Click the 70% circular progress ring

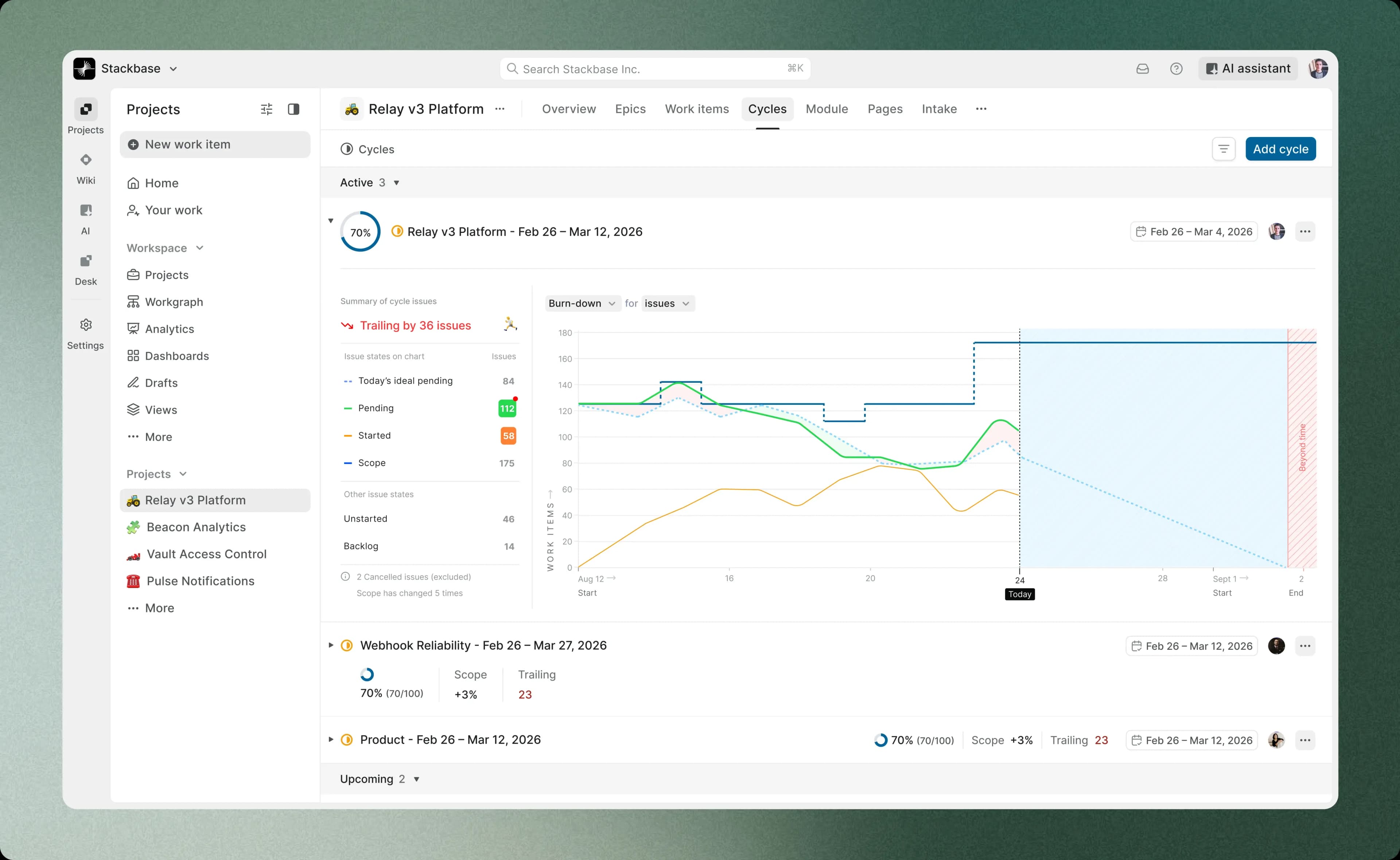(360, 231)
